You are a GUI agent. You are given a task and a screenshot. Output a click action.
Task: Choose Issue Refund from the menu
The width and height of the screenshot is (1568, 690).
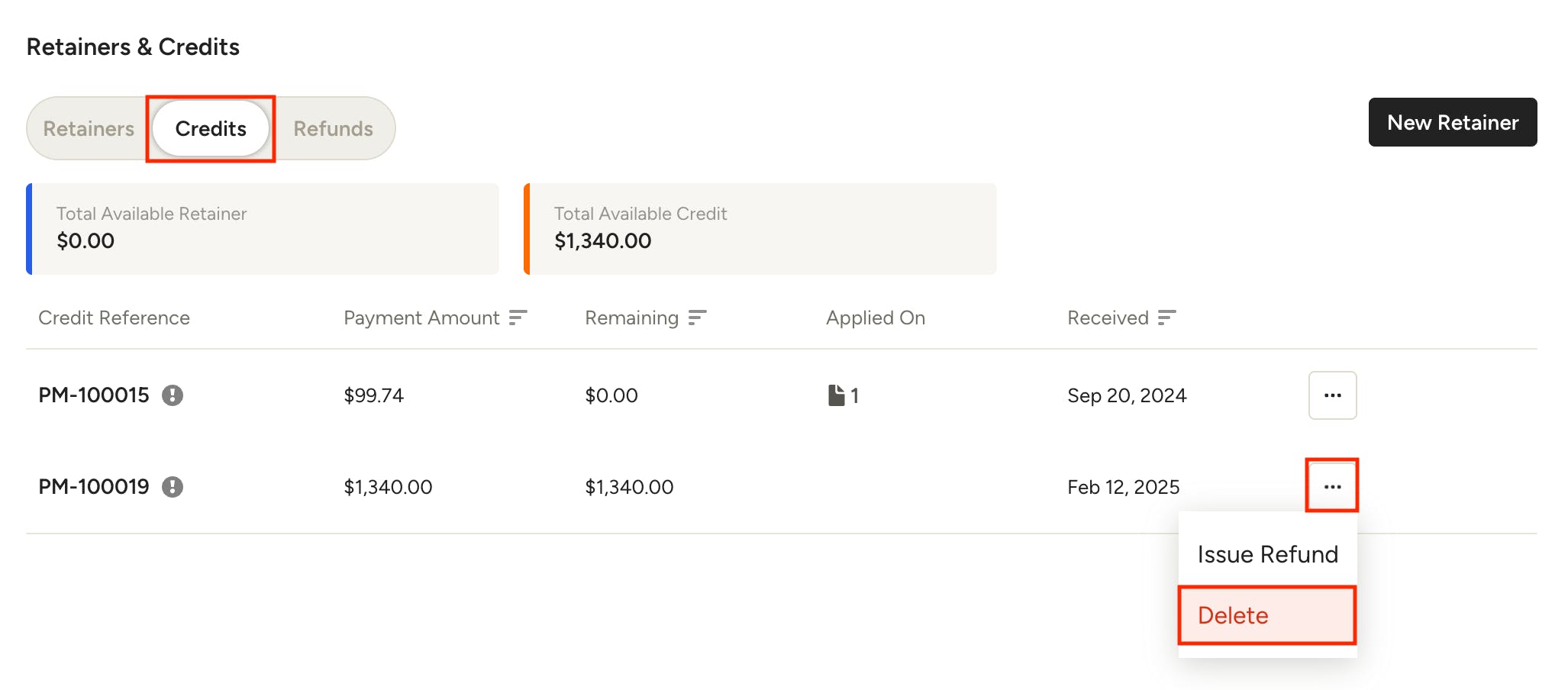1267,554
